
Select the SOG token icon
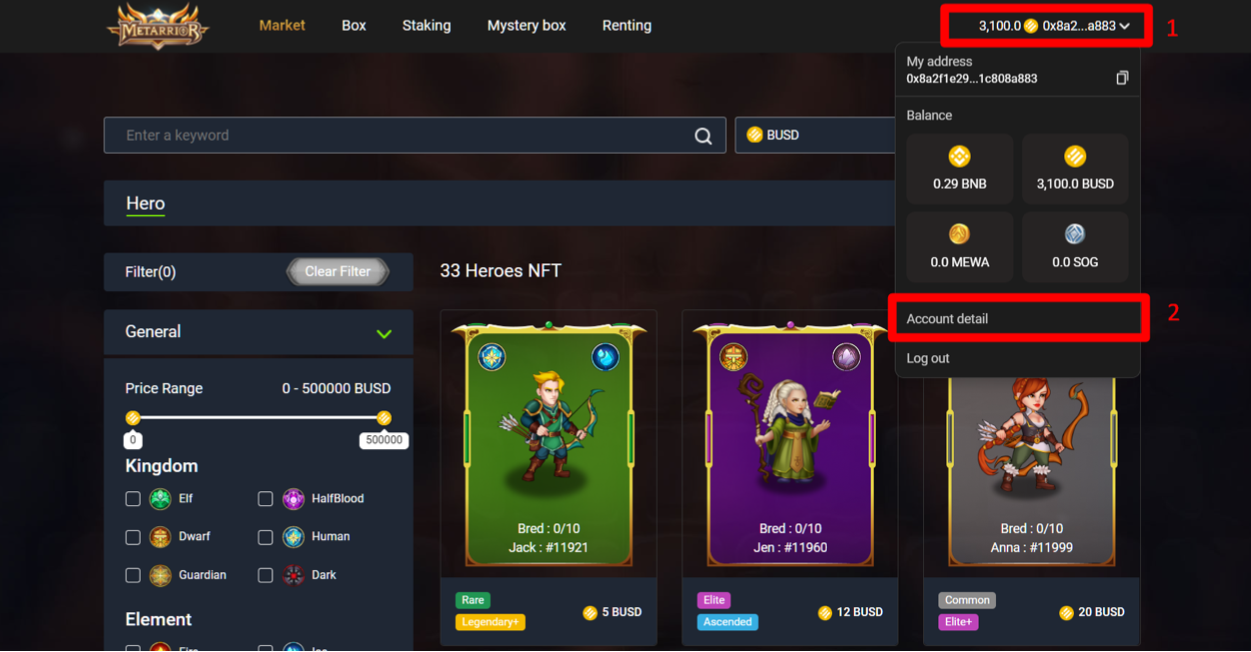[1074, 234]
